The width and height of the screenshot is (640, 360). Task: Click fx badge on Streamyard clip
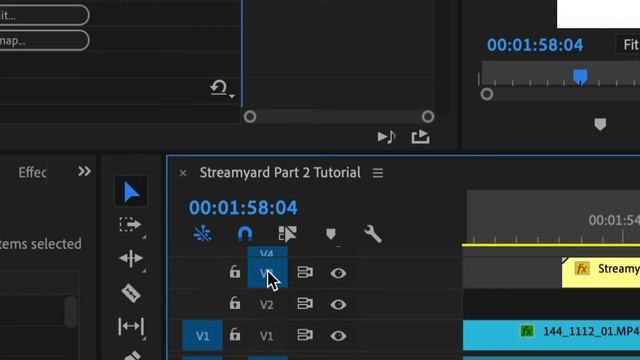tap(582, 269)
